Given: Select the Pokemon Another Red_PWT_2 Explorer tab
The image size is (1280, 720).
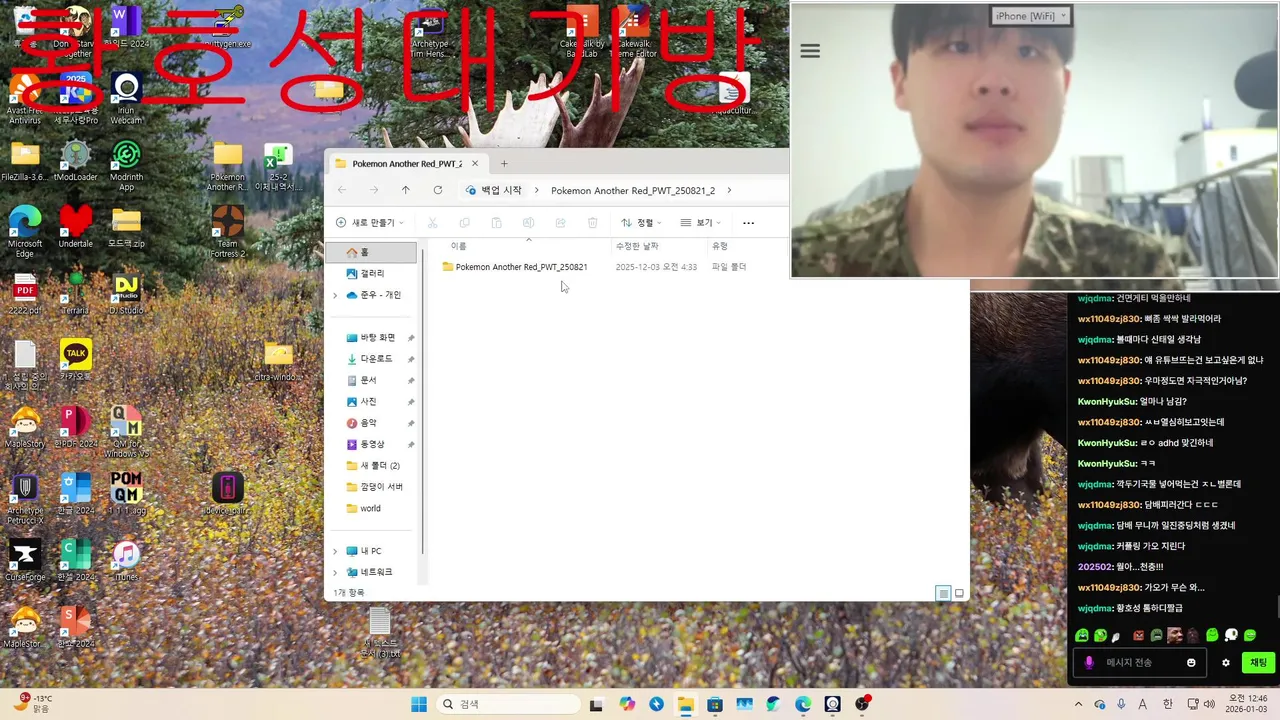Looking at the screenshot, I should 409,164.
